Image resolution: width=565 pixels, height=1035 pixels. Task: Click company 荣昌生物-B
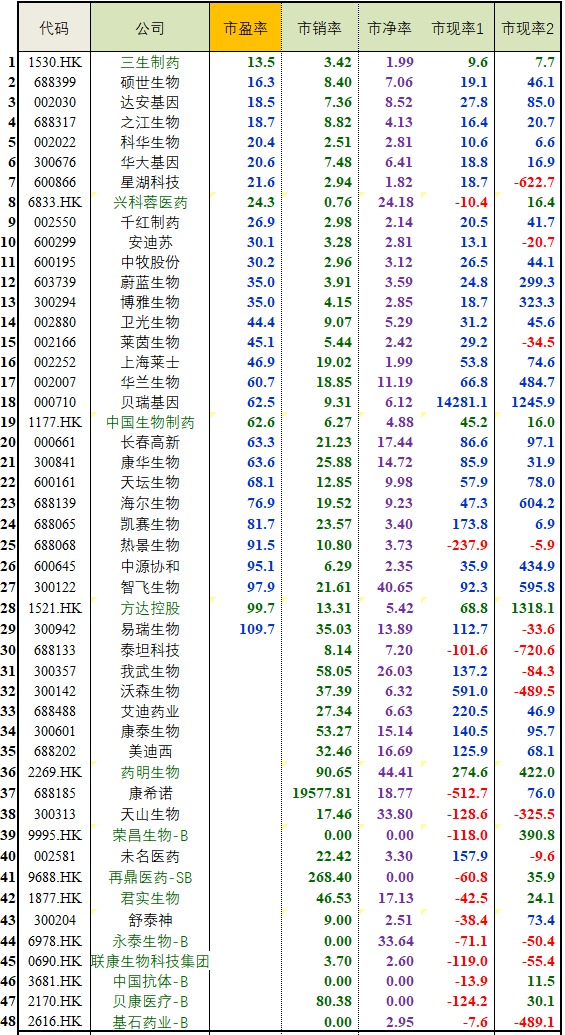pos(150,835)
